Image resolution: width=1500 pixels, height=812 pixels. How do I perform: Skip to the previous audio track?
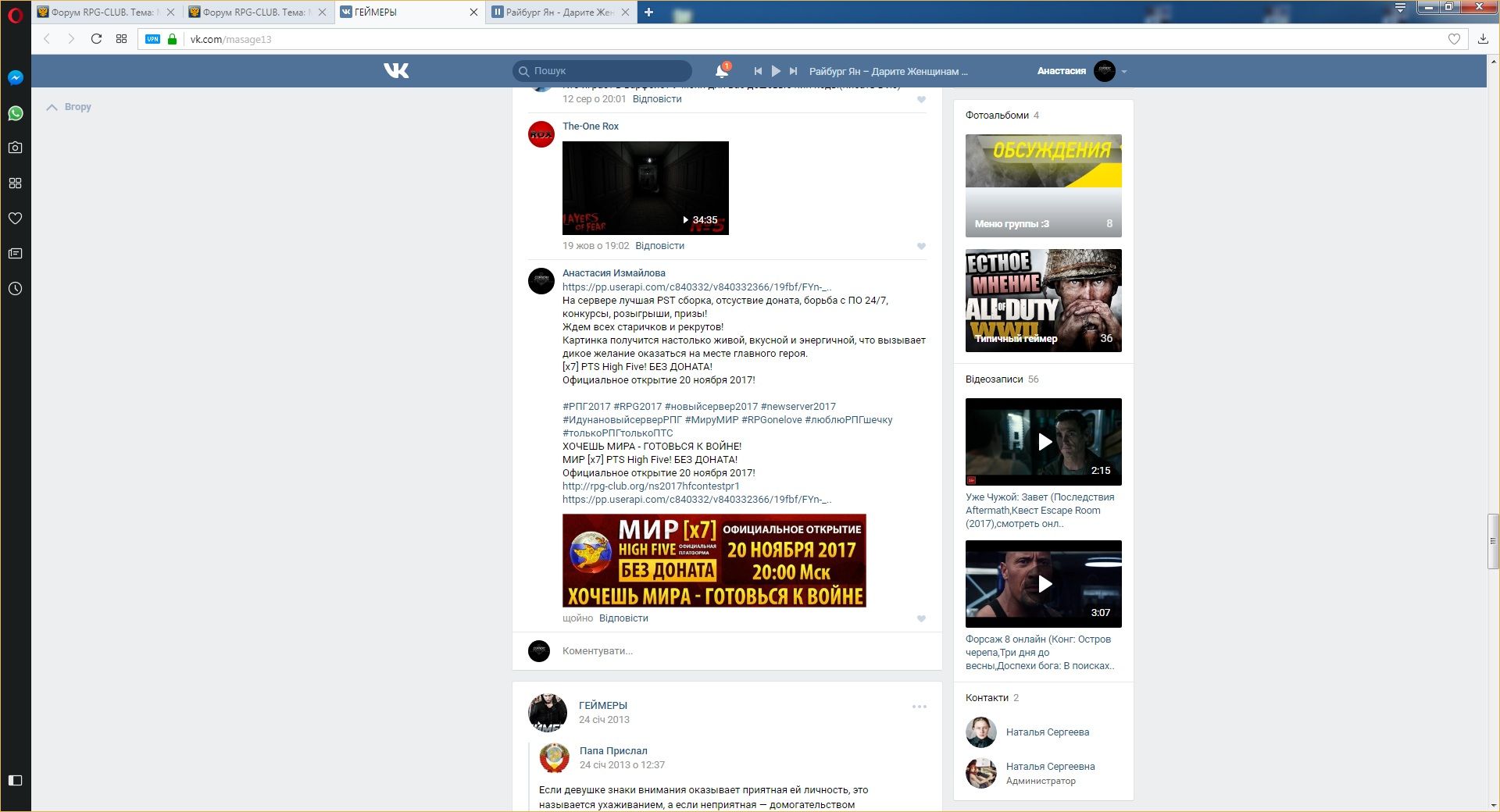coord(758,71)
